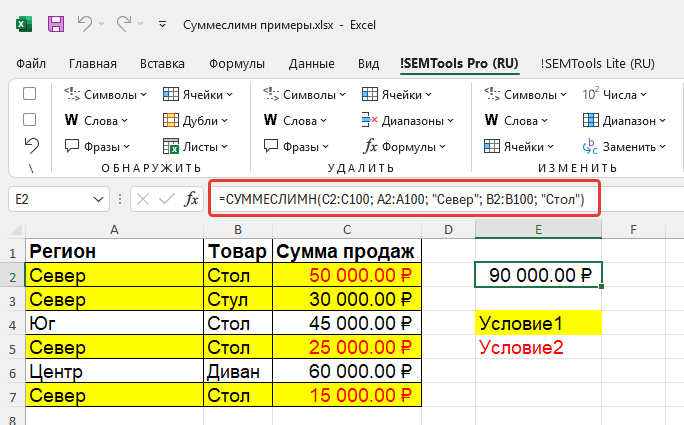Customize the Quick Access Toolbar
This screenshot has width=684, height=425.
(162, 24)
